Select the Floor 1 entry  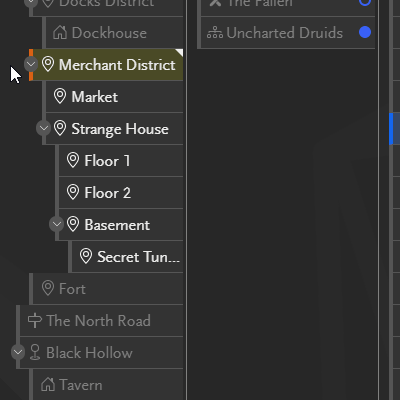[x=121, y=161]
